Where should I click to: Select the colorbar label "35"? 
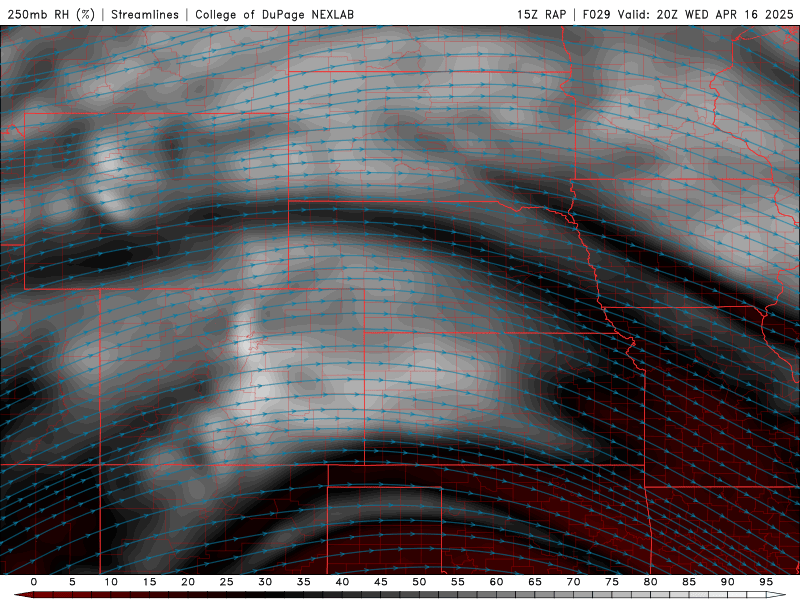click(304, 582)
